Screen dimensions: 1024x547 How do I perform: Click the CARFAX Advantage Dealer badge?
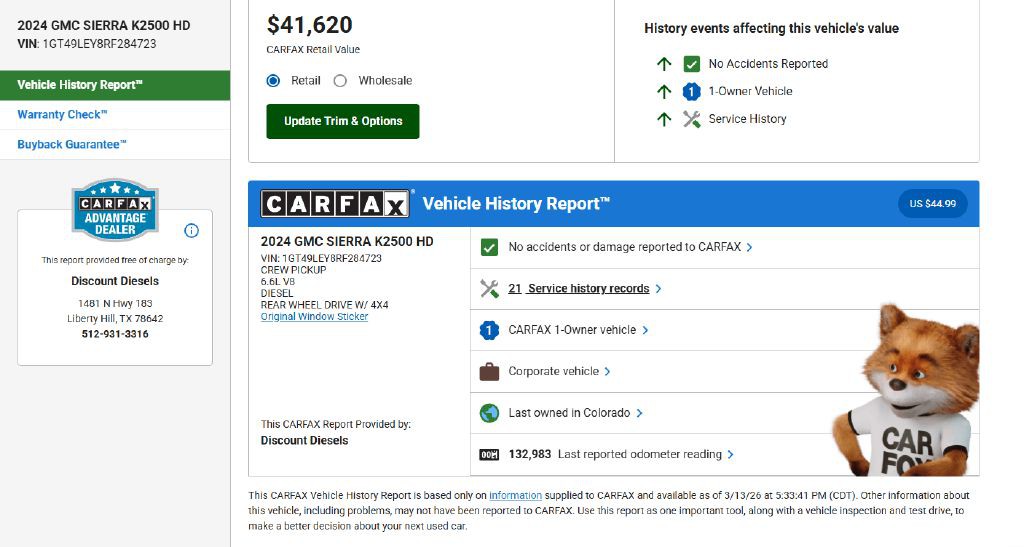coord(115,211)
